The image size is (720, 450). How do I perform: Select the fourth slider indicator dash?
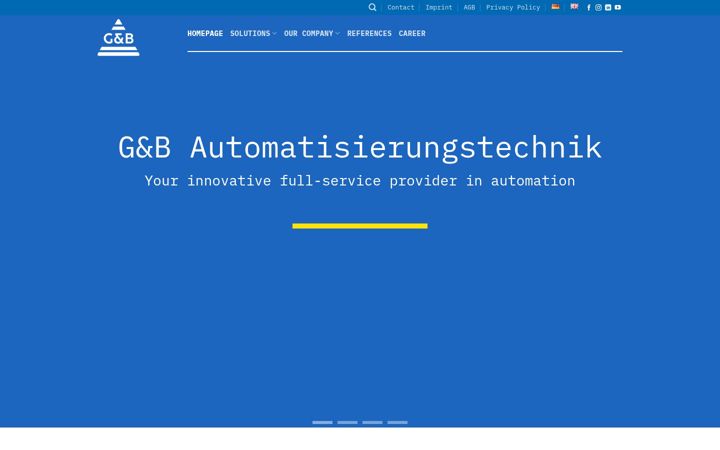coord(397,422)
